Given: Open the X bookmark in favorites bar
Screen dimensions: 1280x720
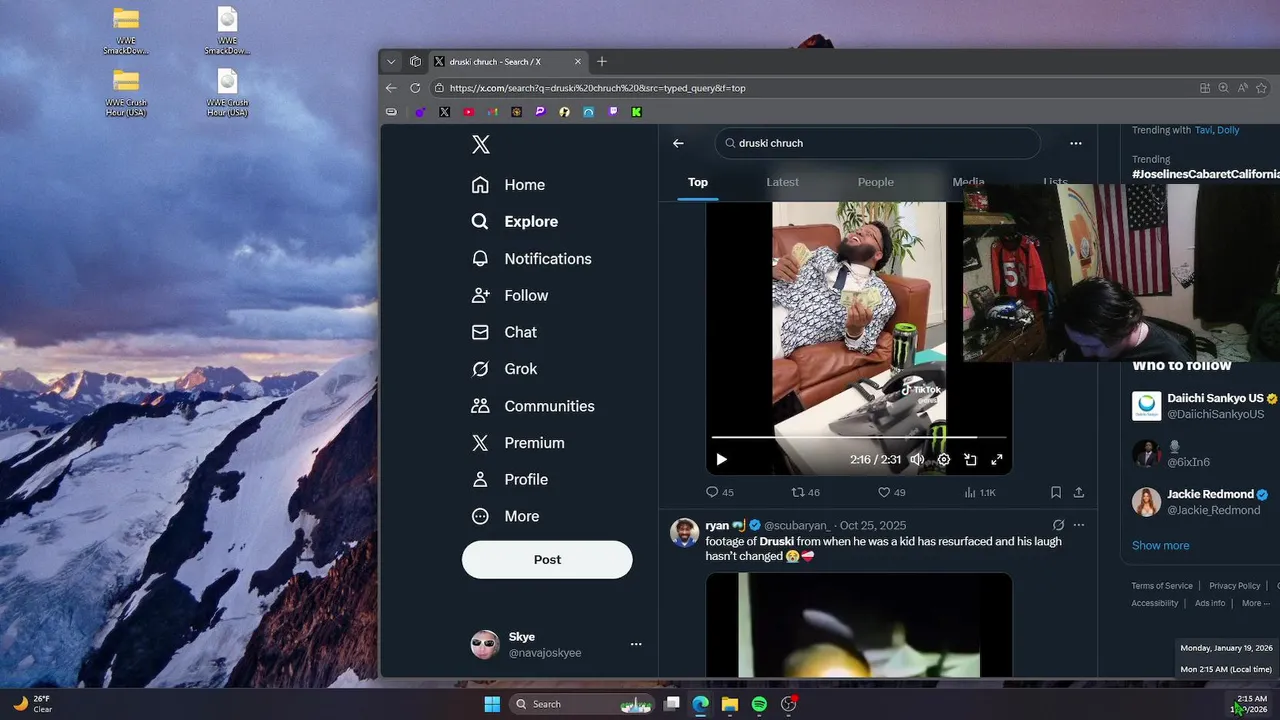Looking at the screenshot, I should click(445, 112).
